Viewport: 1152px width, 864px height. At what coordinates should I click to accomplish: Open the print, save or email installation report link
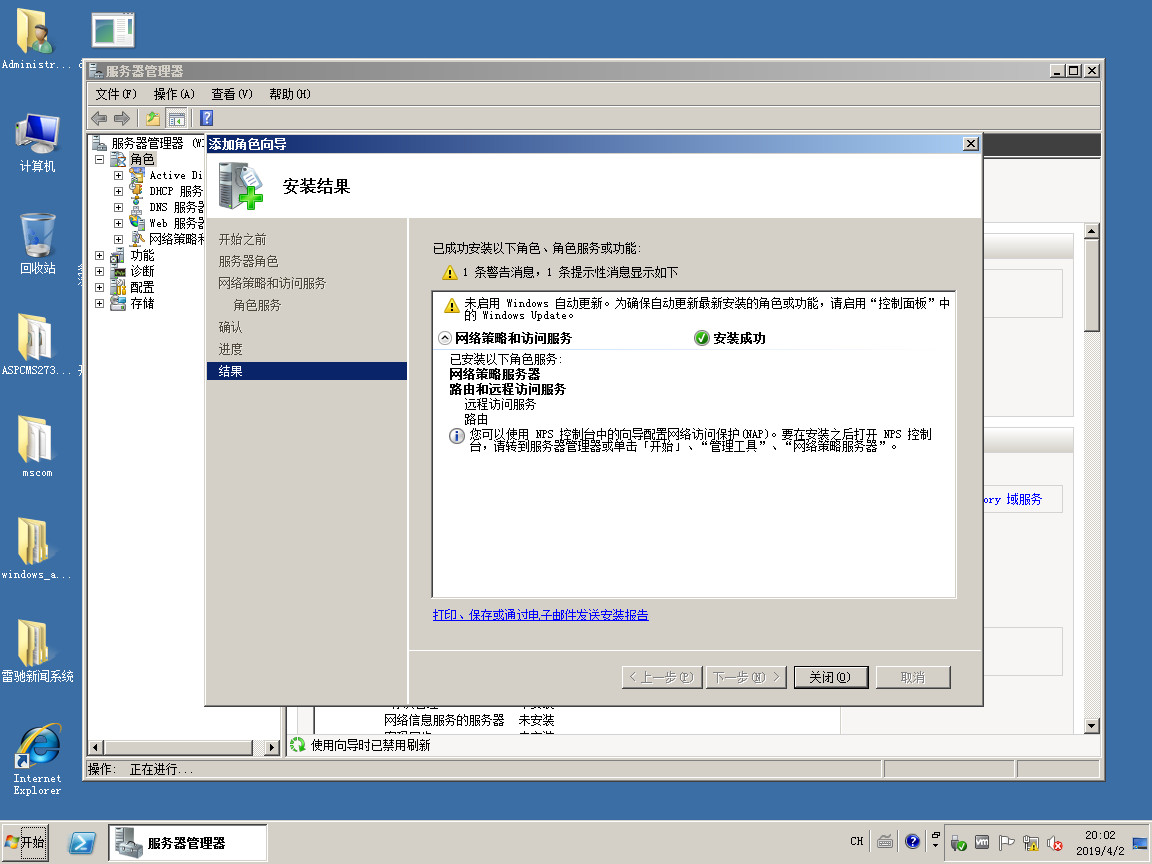click(540, 615)
